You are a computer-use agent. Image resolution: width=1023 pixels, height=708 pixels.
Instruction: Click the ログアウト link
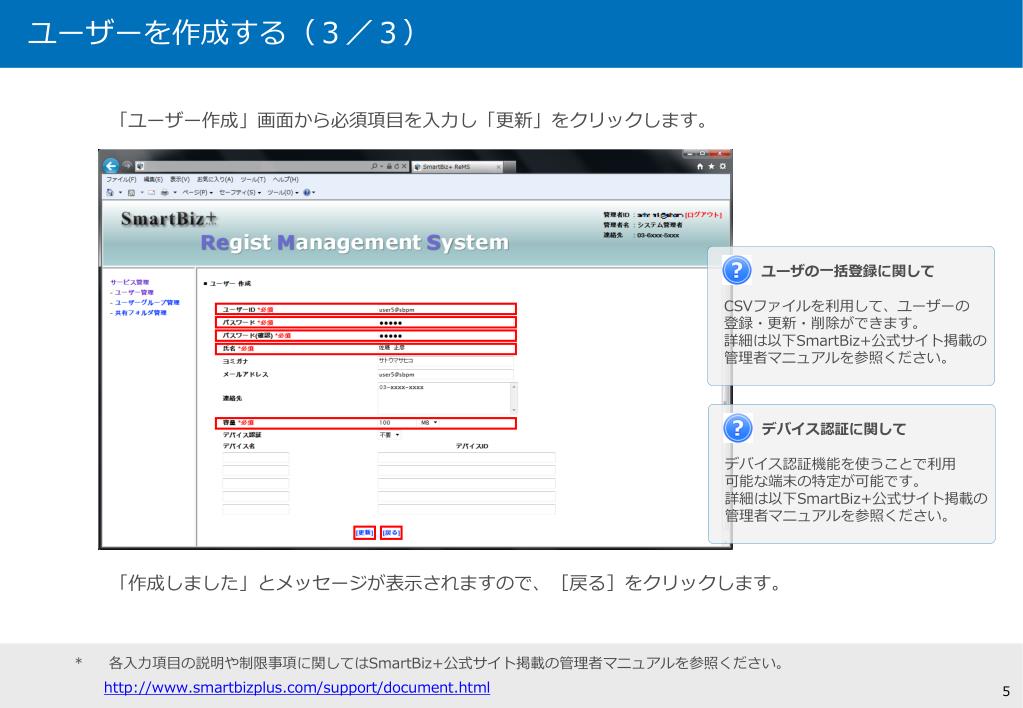[703, 215]
